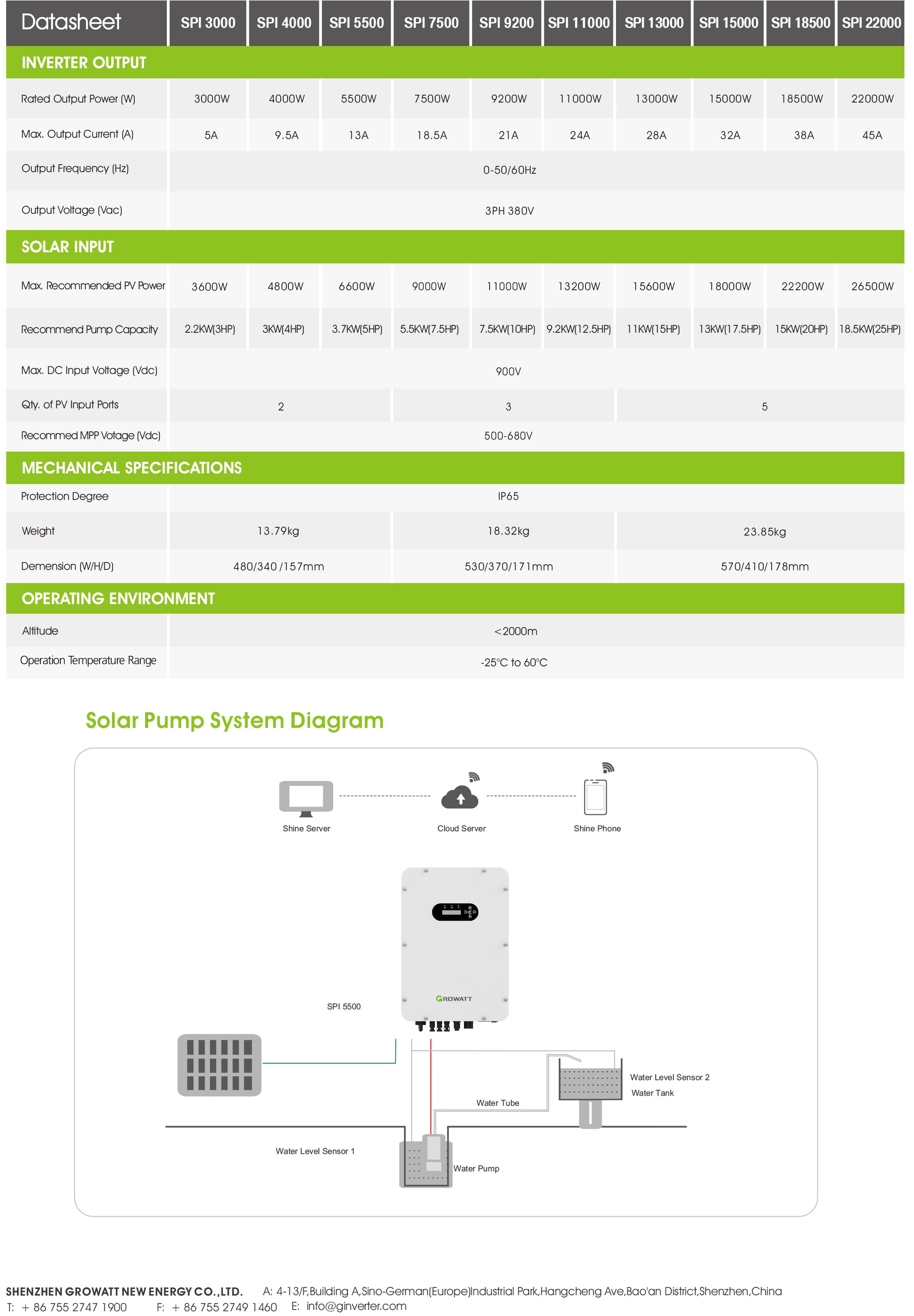Click the 480/340 /157mm dimension cell
Screen dimensions: 914x1316
pos(278,567)
